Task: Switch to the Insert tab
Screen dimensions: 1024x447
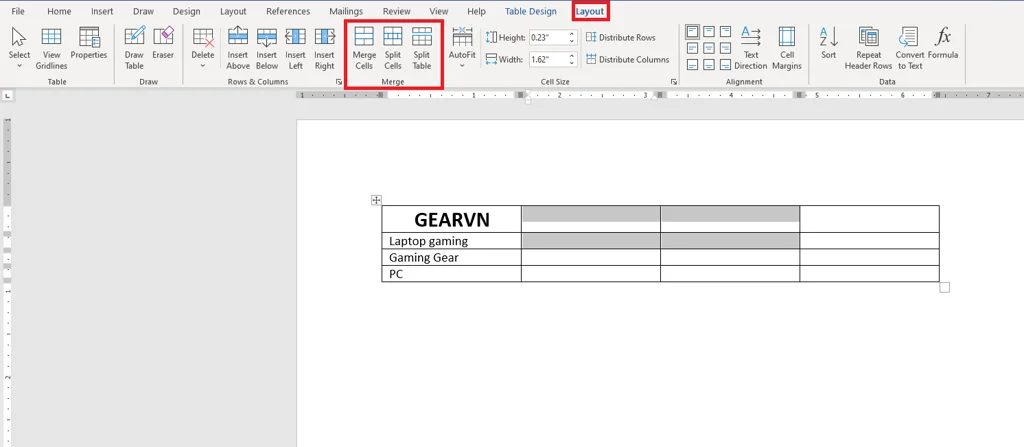Action: [102, 11]
